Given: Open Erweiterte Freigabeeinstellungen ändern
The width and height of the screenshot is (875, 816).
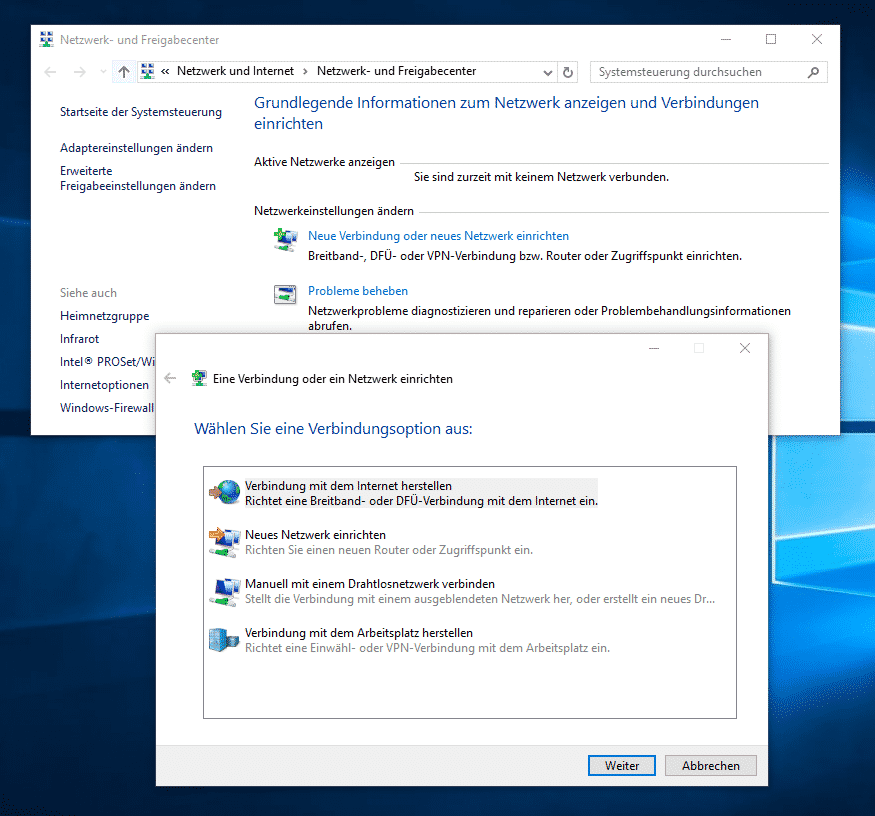Looking at the screenshot, I should point(138,178).
